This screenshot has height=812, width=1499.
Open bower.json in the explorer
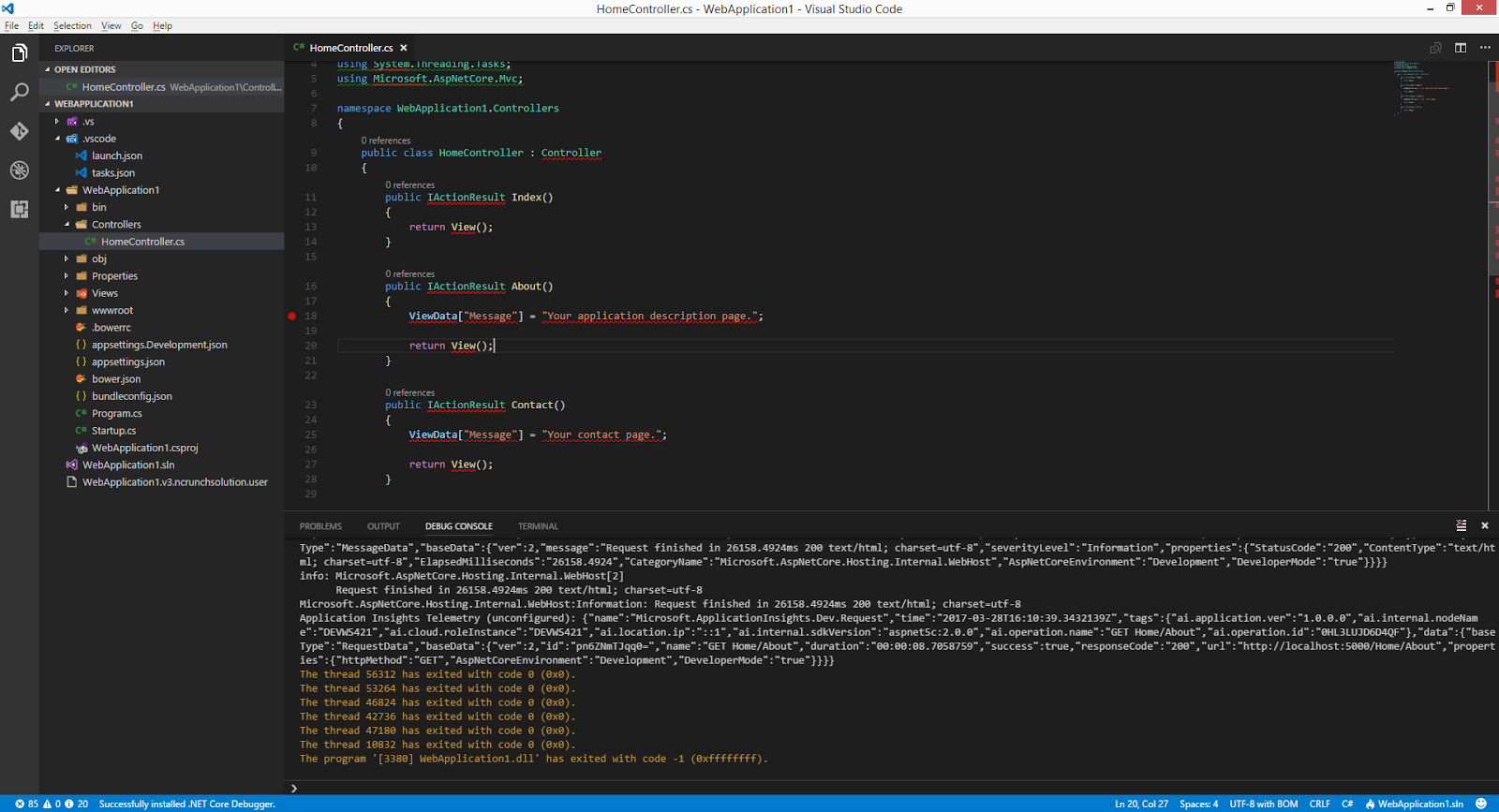(116, 379)
